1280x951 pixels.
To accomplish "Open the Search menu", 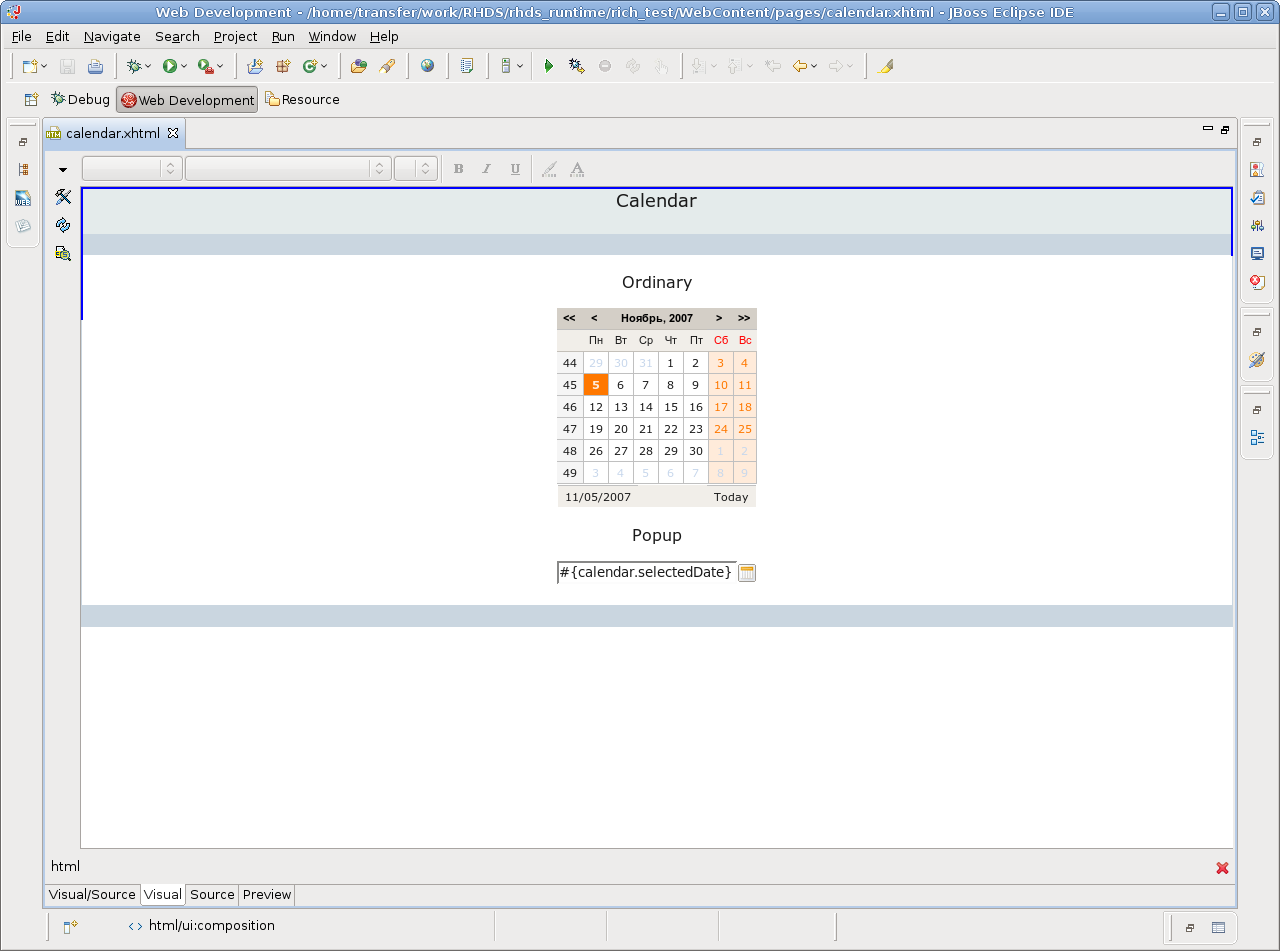I will [x=177, y=36].
